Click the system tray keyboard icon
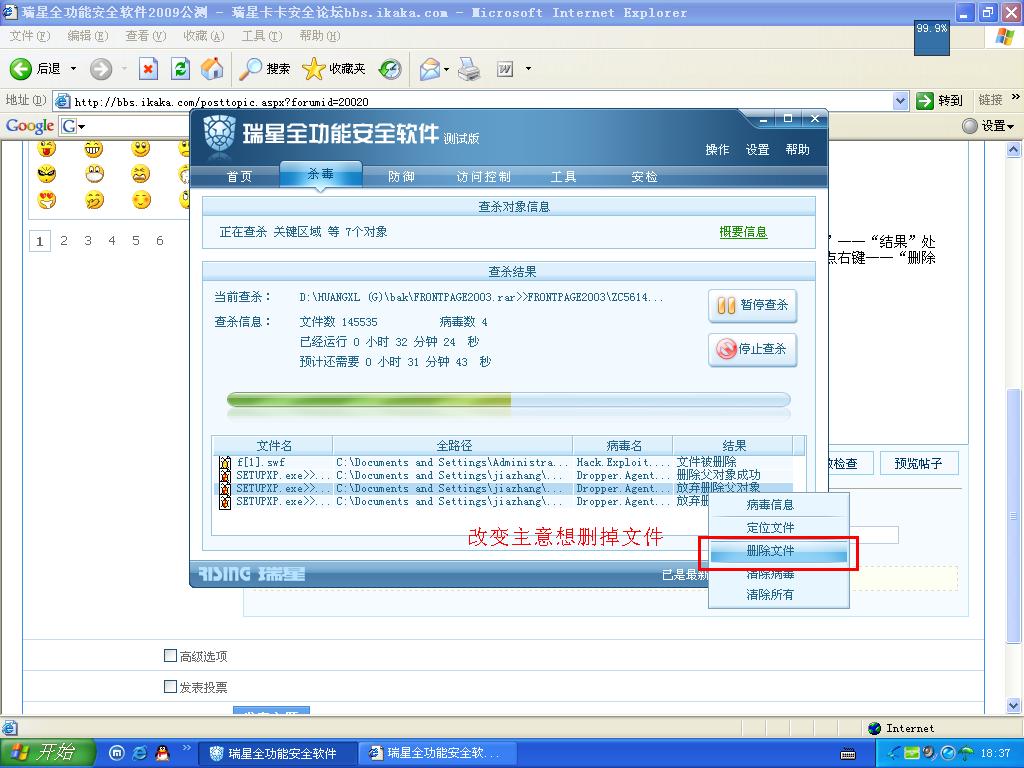The image size is (1024, 768). [x=848, y=754]
